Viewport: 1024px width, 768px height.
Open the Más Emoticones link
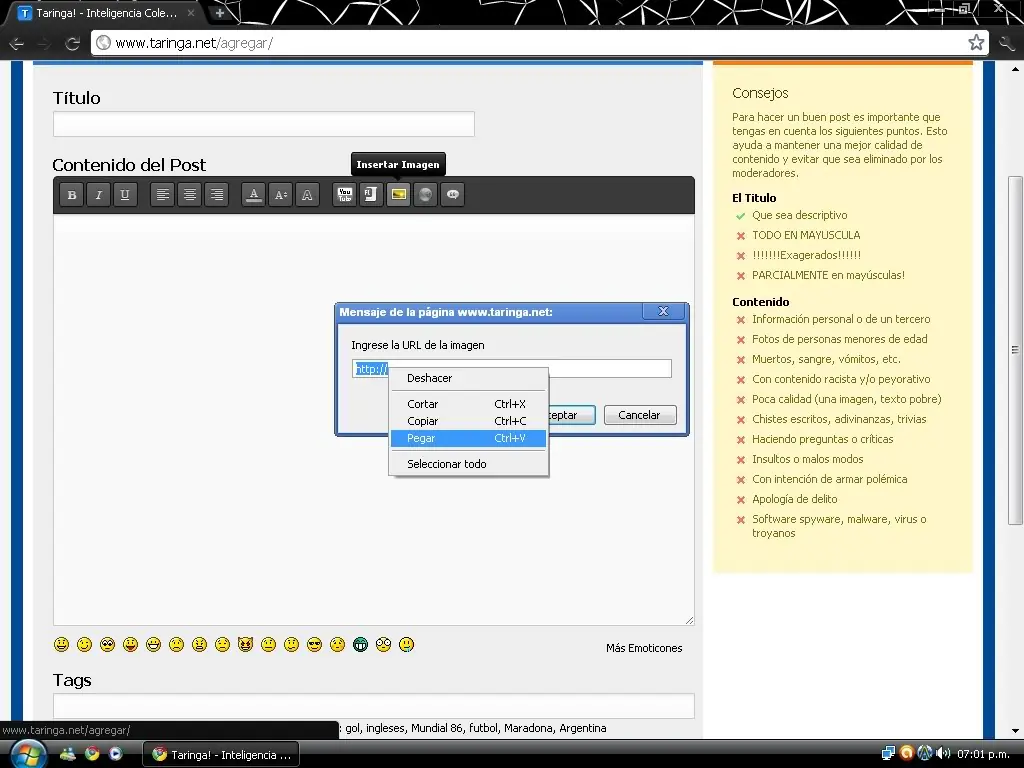[x=644, y=648]
